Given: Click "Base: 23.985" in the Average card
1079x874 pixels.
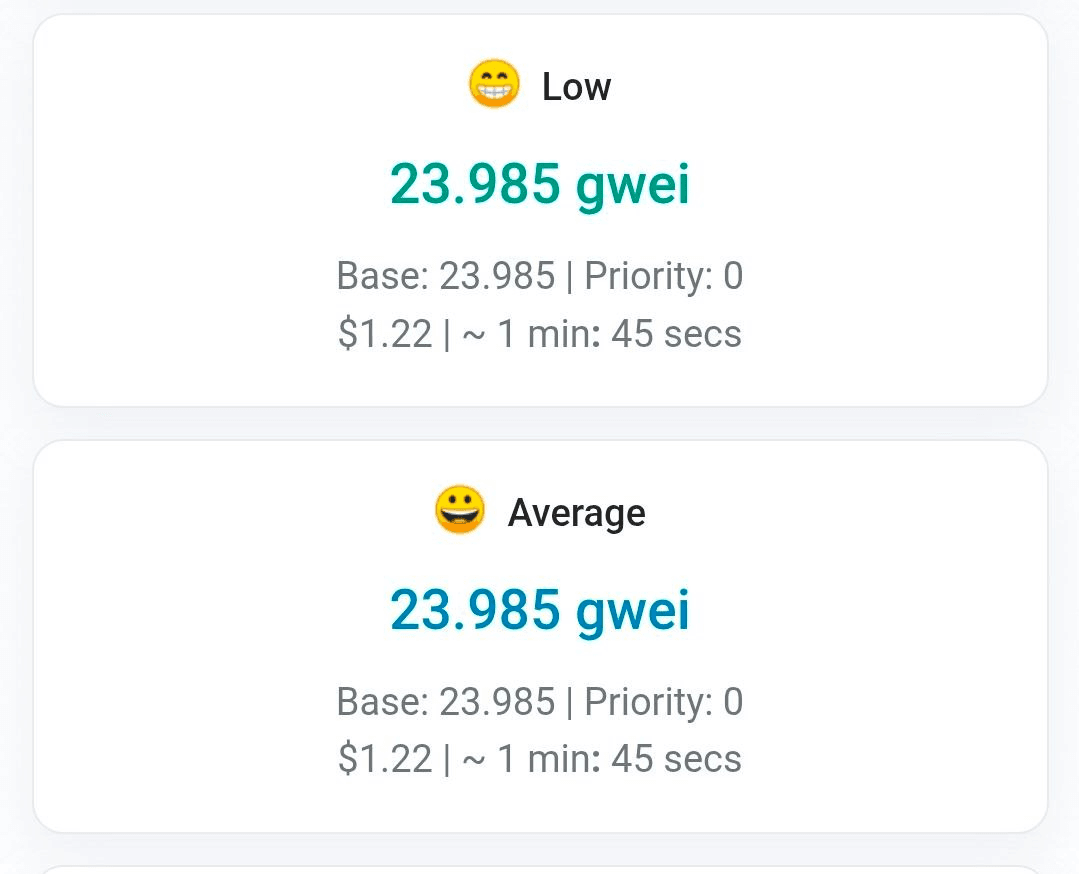Looking at the screenshot, I should 445,702.
